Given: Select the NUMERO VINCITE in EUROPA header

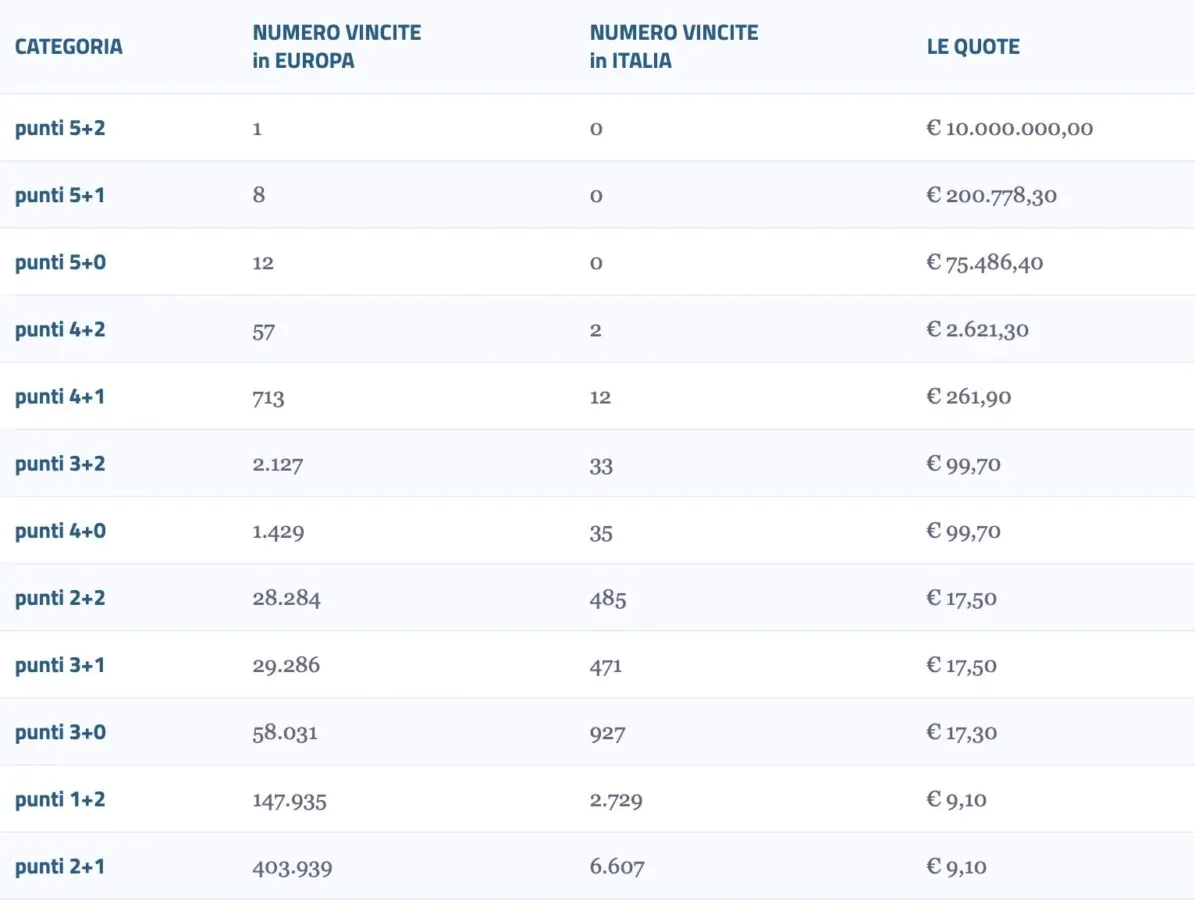Looking at the screenshot, I should [337, 46].
